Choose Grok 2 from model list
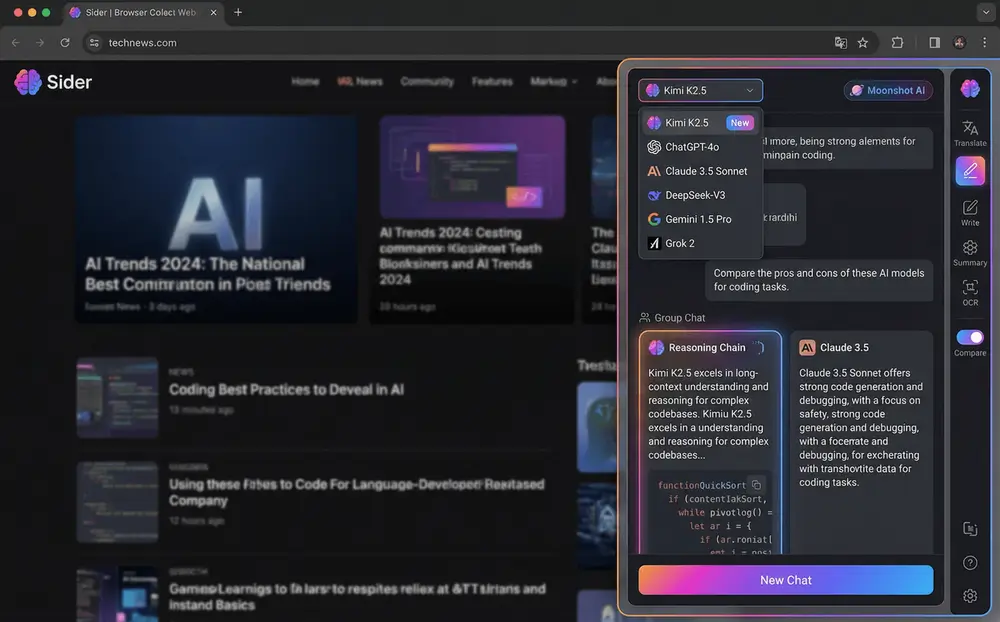Viewport: 1000px width, 622px height. (700, 243)
